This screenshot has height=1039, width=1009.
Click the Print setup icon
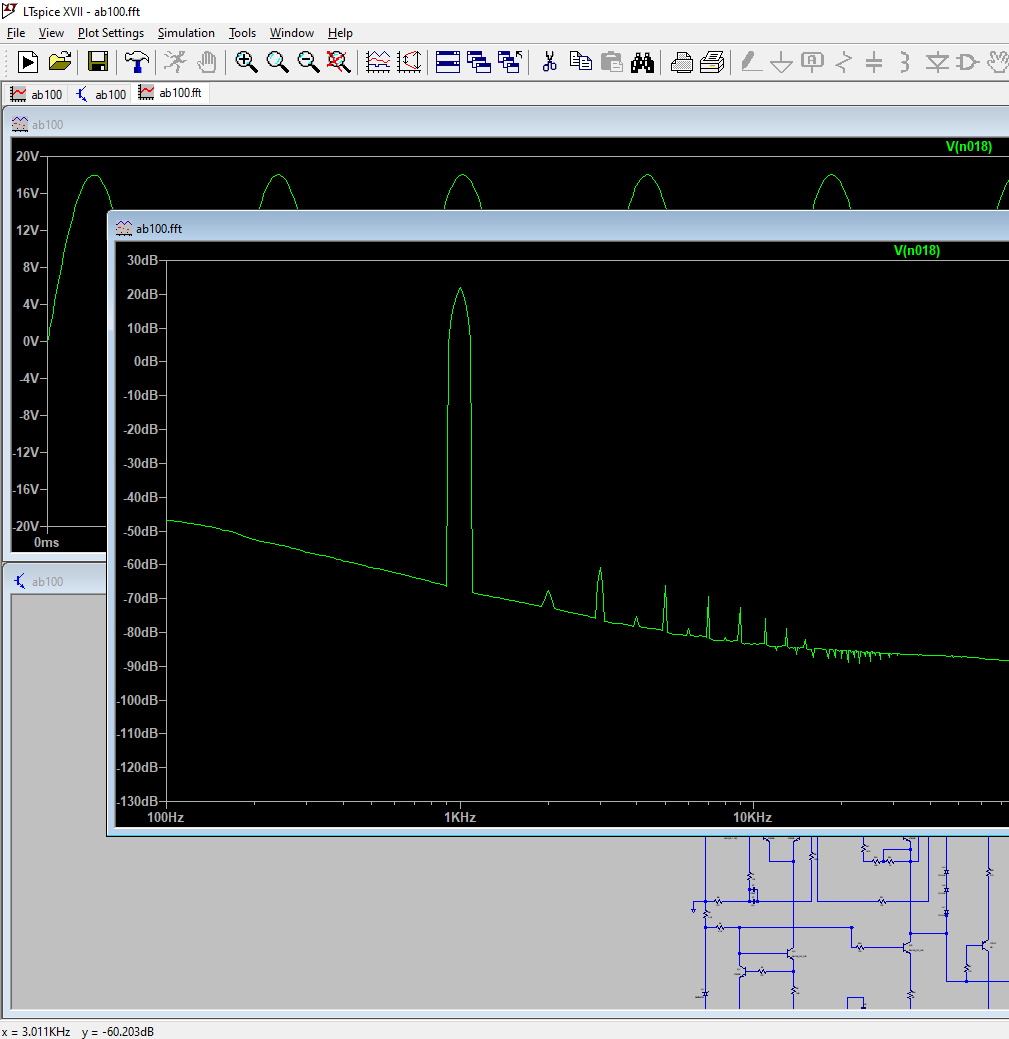pos(682,62)
